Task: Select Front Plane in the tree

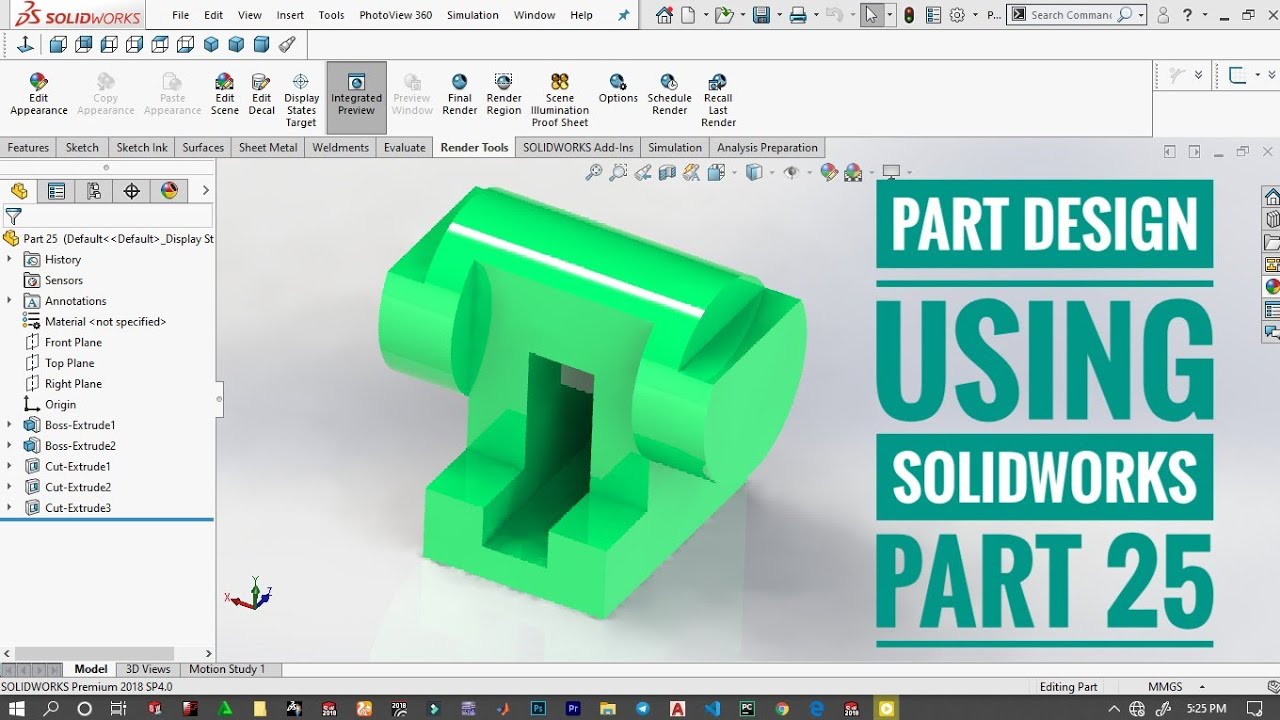Action: (73, 342)
